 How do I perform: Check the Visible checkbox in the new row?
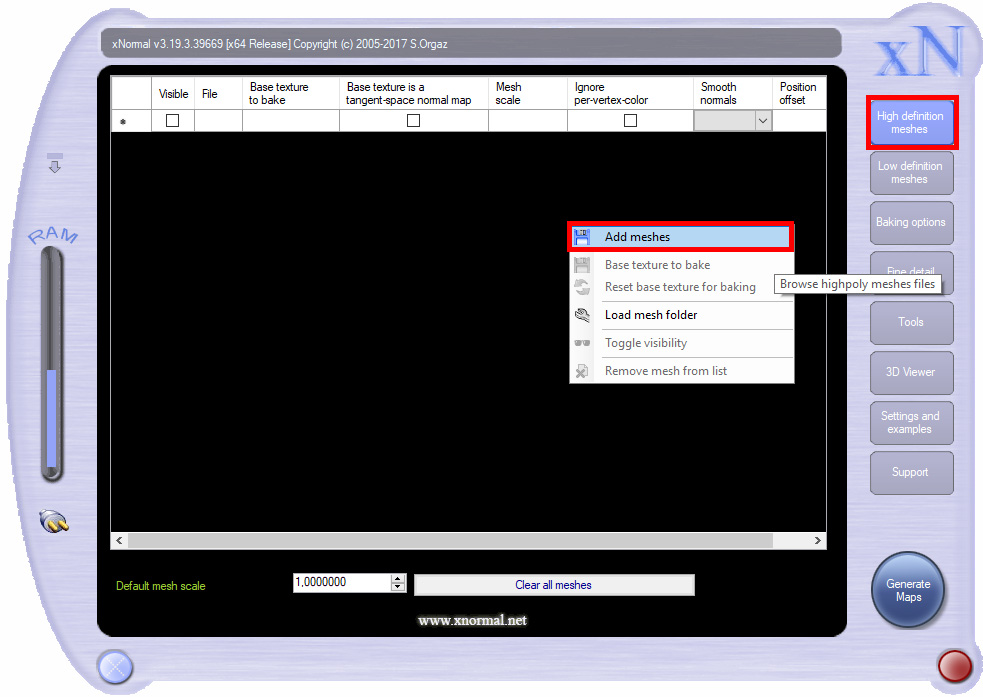click(172, 121)
